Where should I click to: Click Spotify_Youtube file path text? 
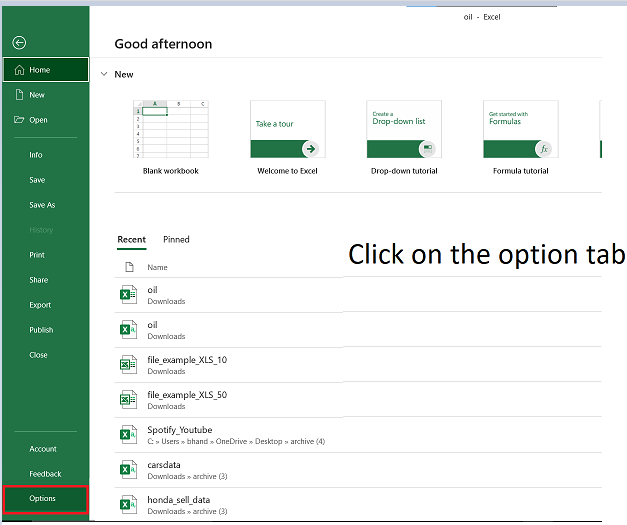[236, 441]
